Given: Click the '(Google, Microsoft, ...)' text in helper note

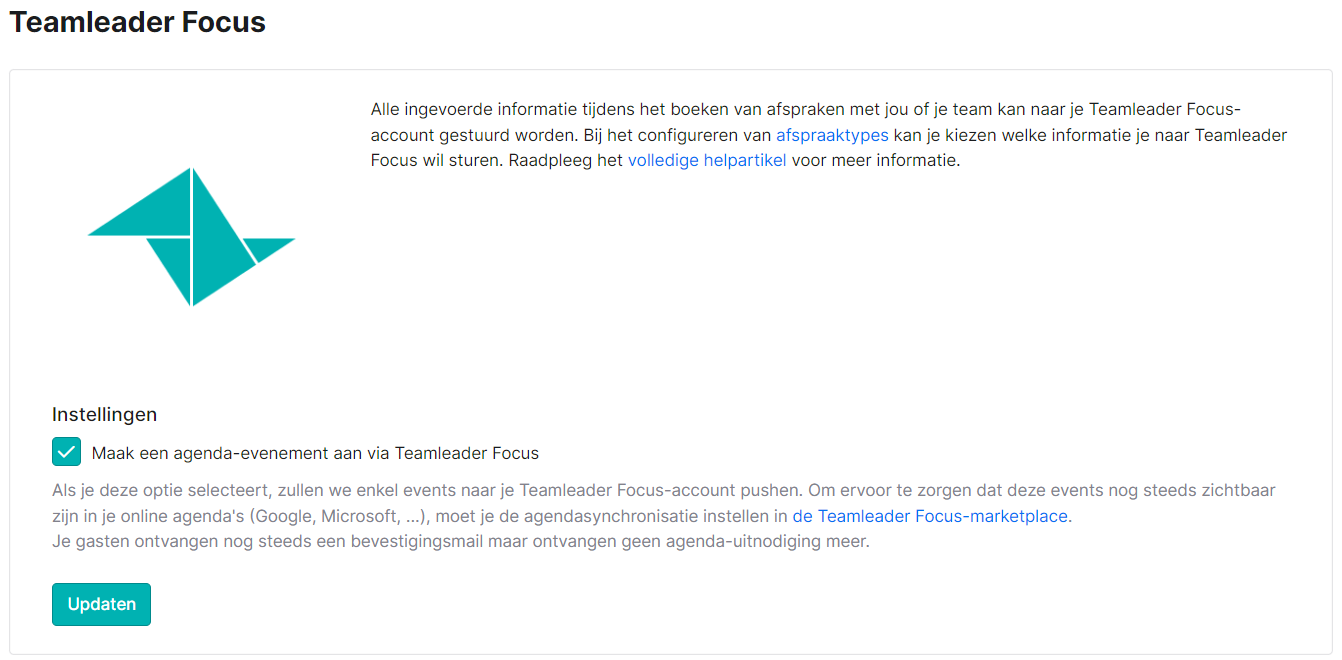Looking at the screenshot, I should coord(340,517).
